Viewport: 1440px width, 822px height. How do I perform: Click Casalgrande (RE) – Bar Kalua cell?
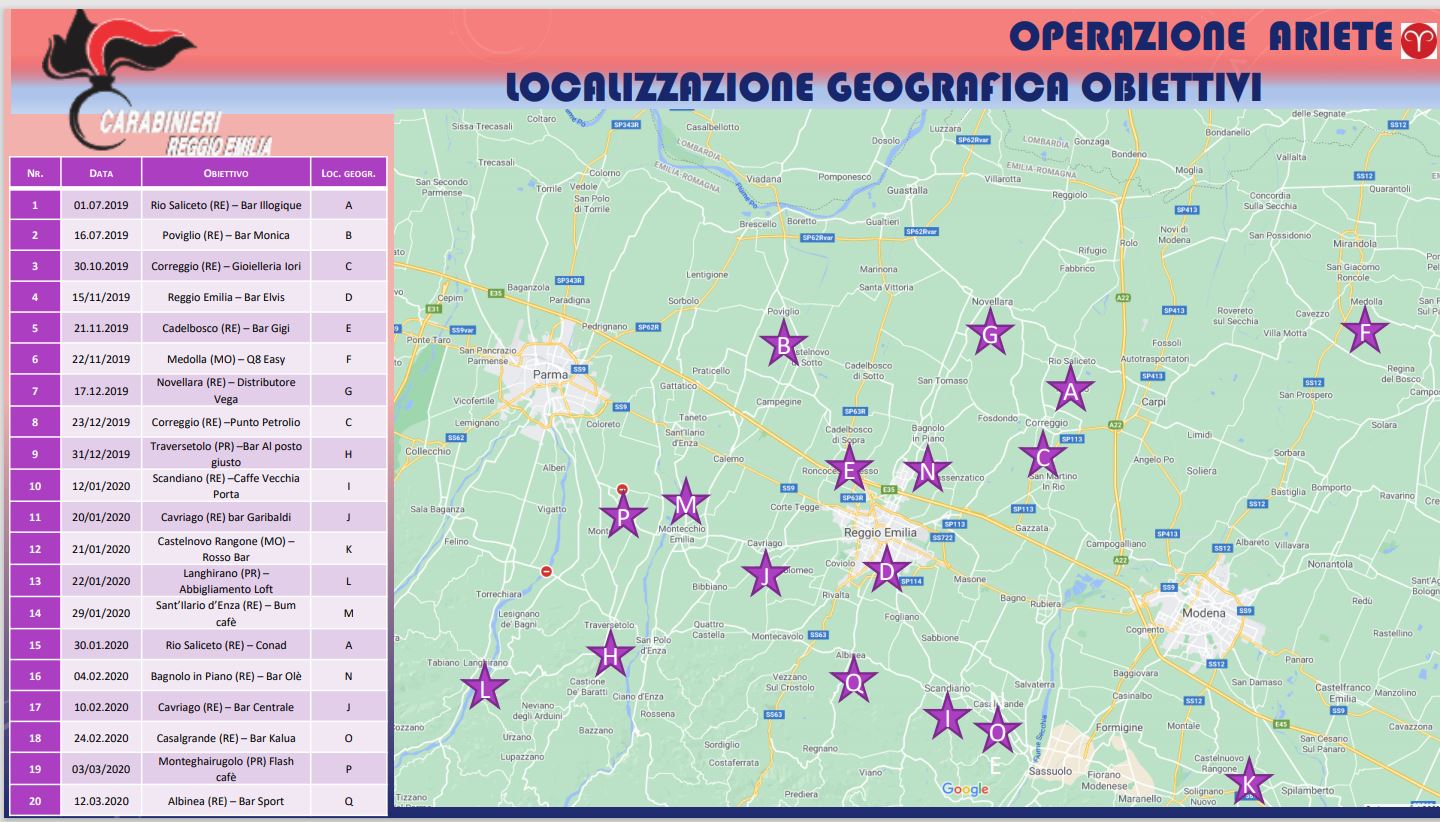tap(226, 738)
